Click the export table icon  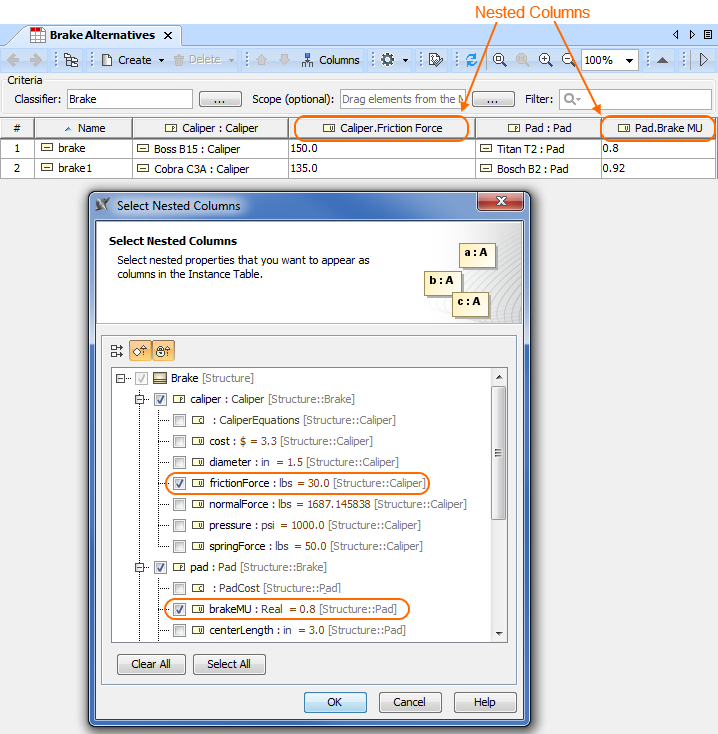[x=436, y=60]
